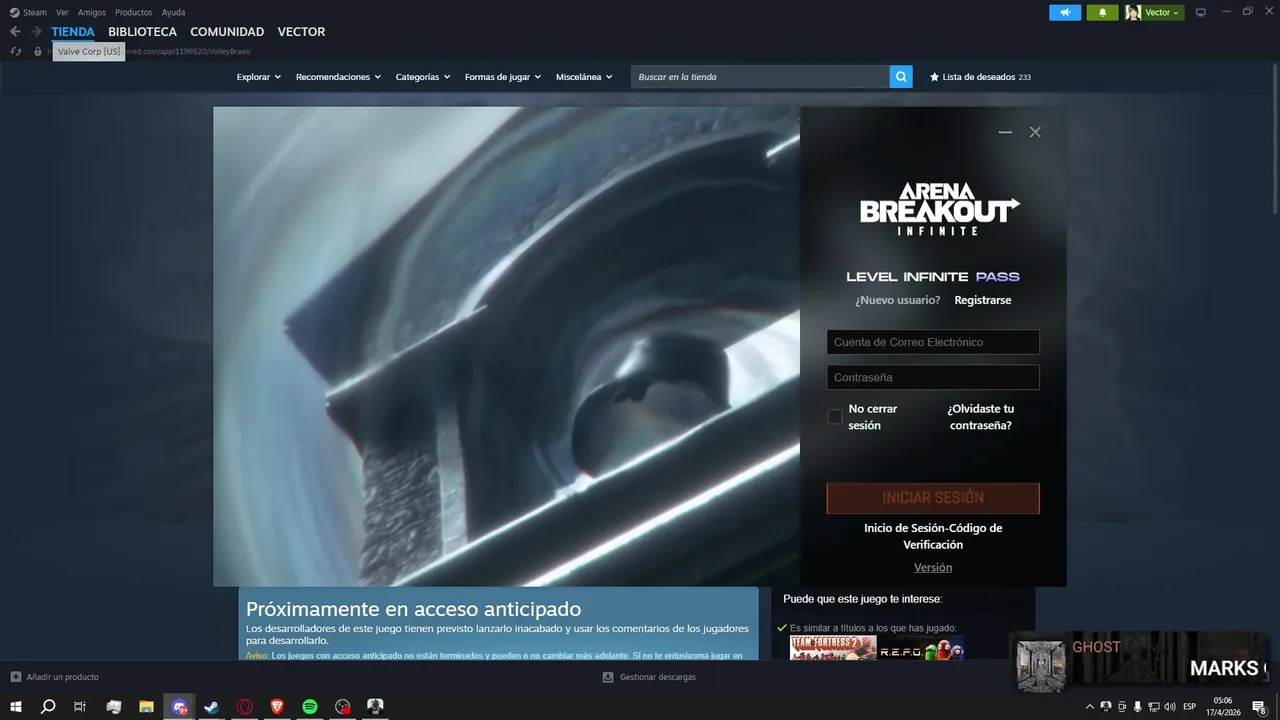Click the Registrarse link

point(982,300)
